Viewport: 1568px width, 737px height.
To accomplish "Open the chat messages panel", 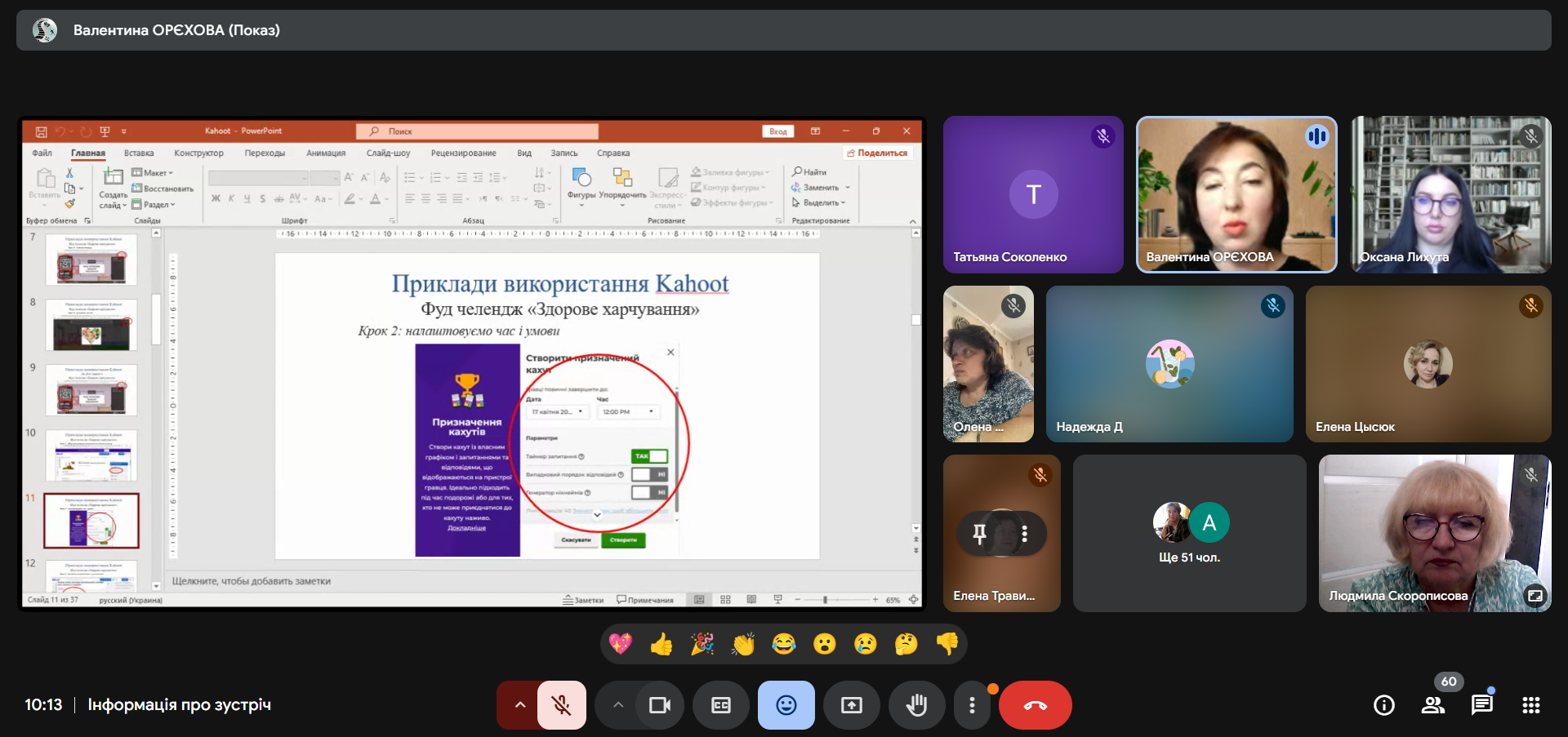I will tap(1482, 705).
